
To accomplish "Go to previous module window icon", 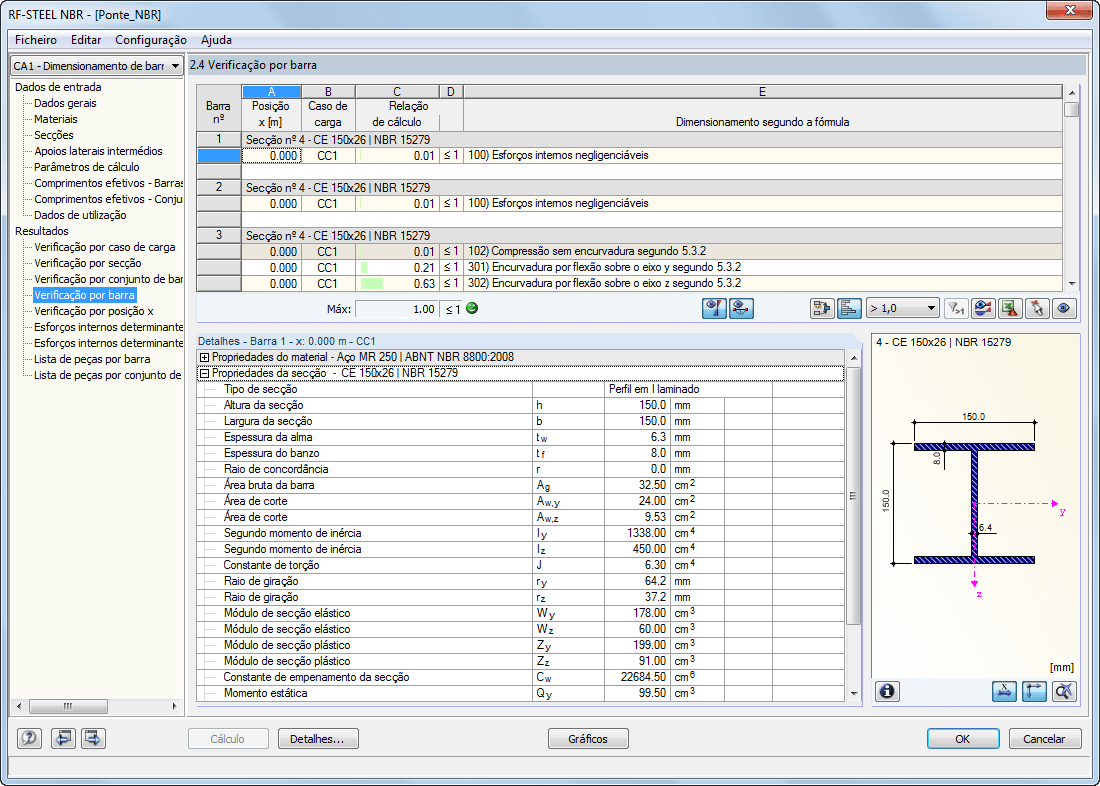I will (x=63, y=738).
